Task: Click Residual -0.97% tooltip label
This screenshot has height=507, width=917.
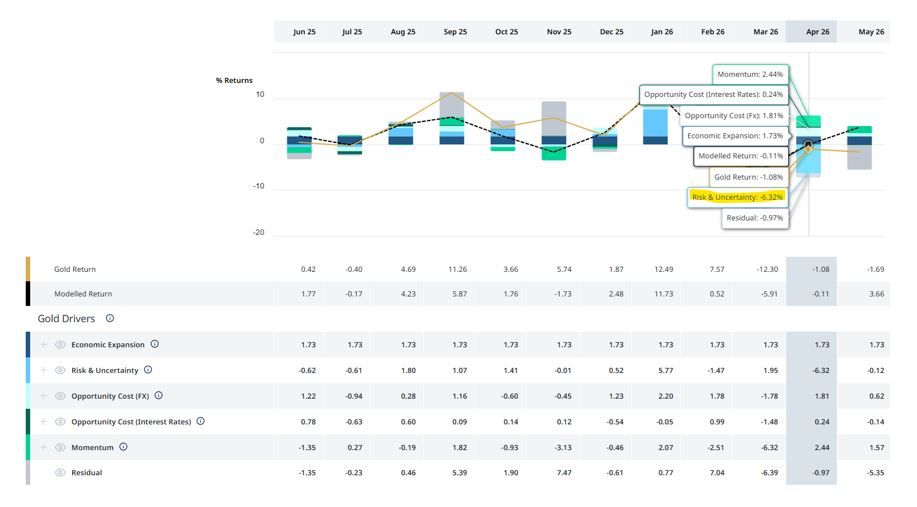Action: click(x=754, y=218)
